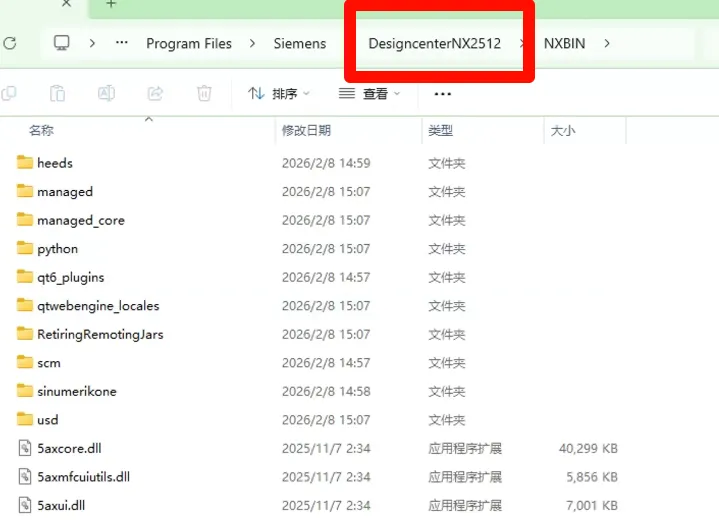Sort by 类型 column header
Image resolution: width=719 pixels, height=523 pixels.
[x=441, y=131]
